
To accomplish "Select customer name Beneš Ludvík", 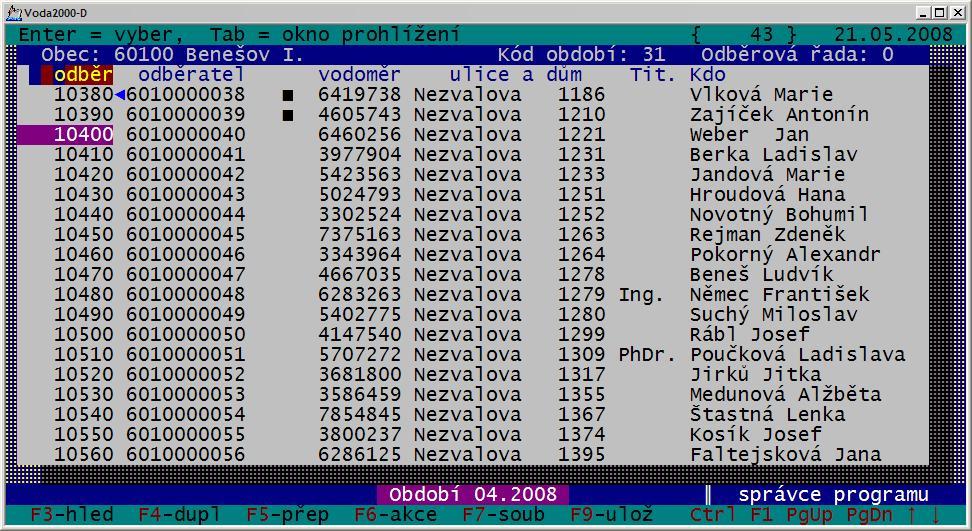I will click(x=762, y=274).
